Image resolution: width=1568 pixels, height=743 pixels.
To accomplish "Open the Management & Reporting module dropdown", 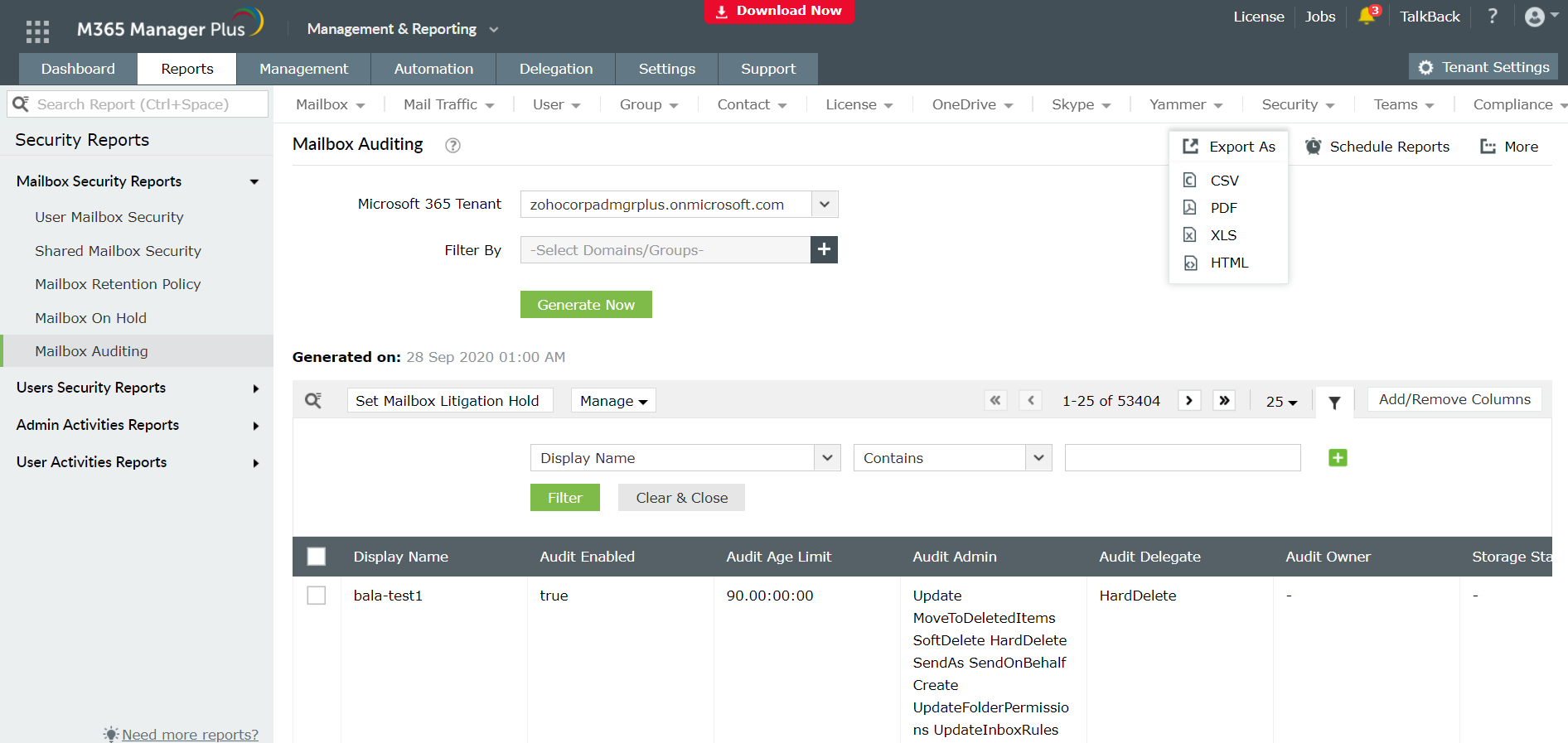I will tap(403, 29).
